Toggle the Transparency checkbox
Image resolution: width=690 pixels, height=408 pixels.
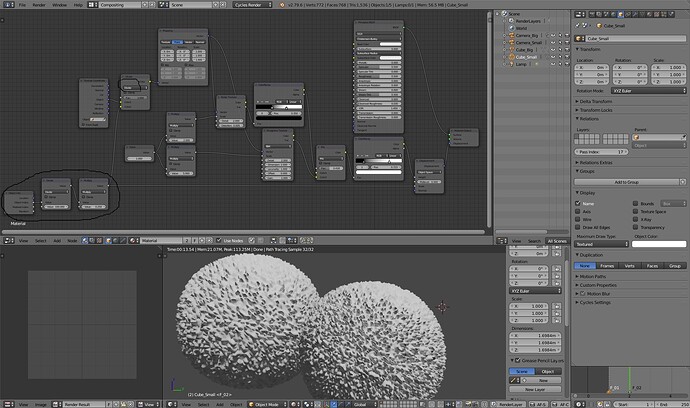[x=635, y=227]
